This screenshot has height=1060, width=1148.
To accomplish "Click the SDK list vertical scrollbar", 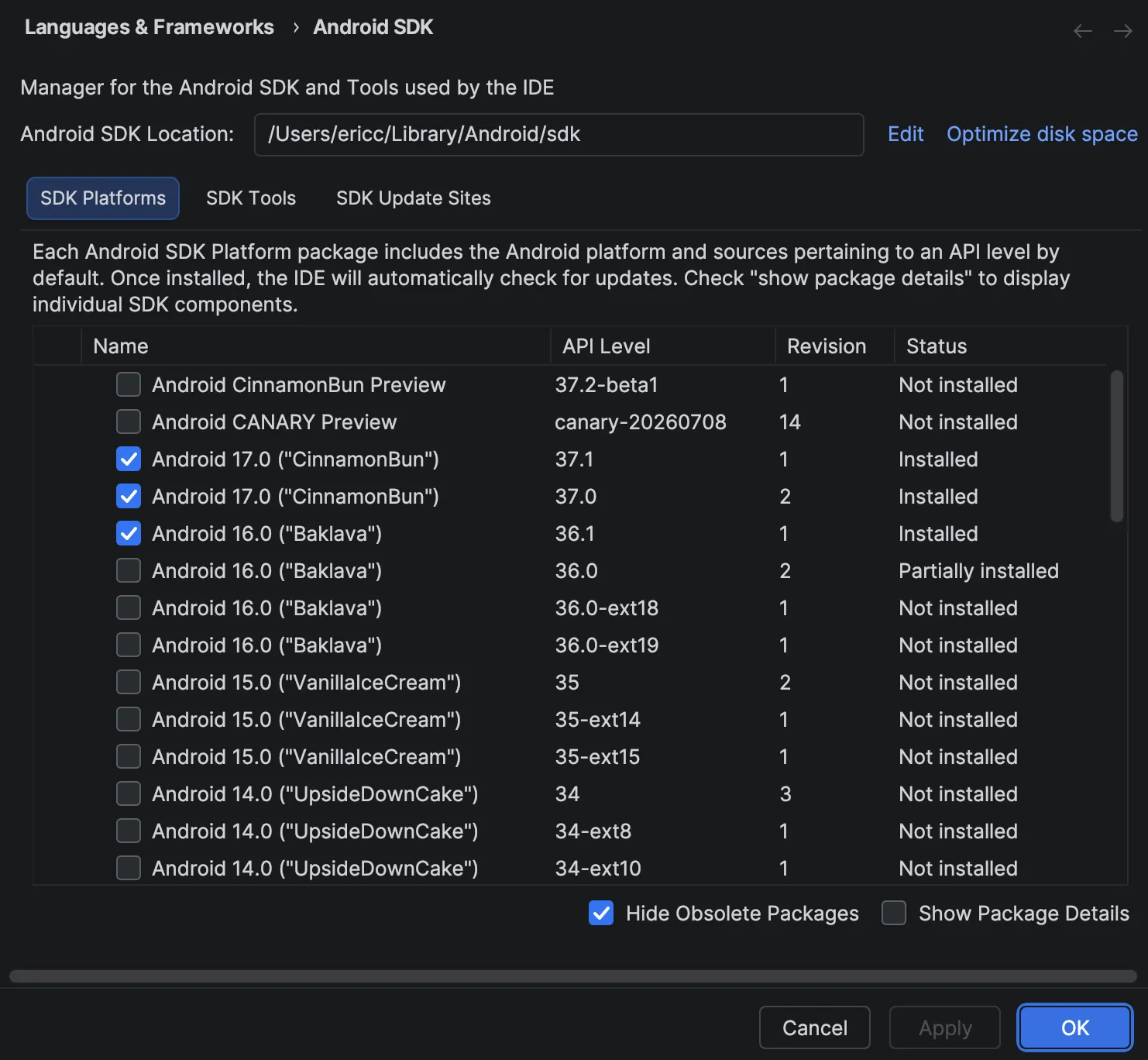I will coord(1116,446).
